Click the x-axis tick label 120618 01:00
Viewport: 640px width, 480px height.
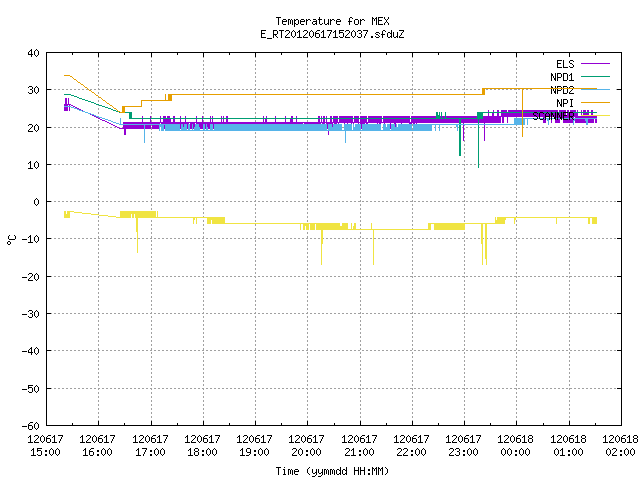coord(569,446)
